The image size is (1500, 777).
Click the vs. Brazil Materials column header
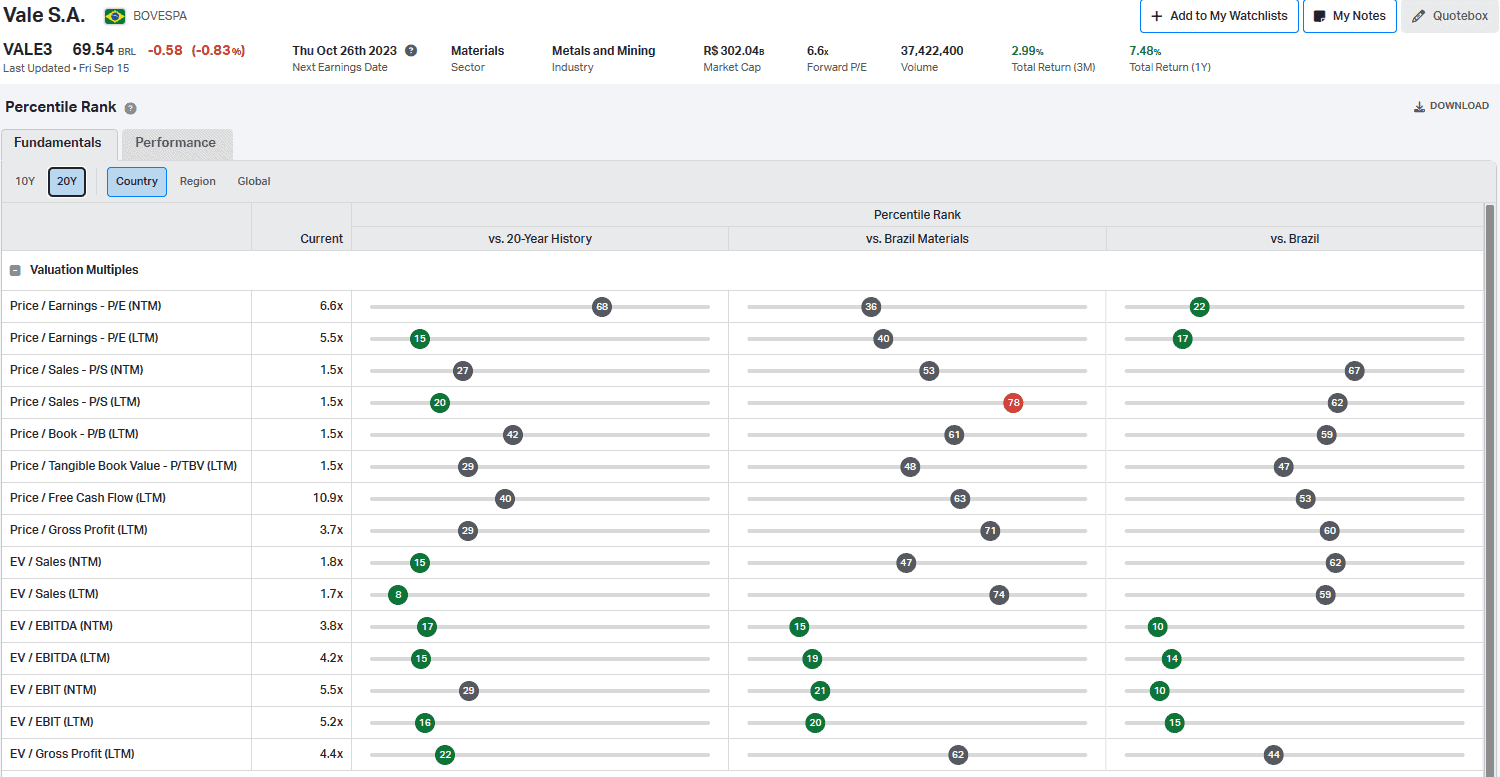[917, 239]
